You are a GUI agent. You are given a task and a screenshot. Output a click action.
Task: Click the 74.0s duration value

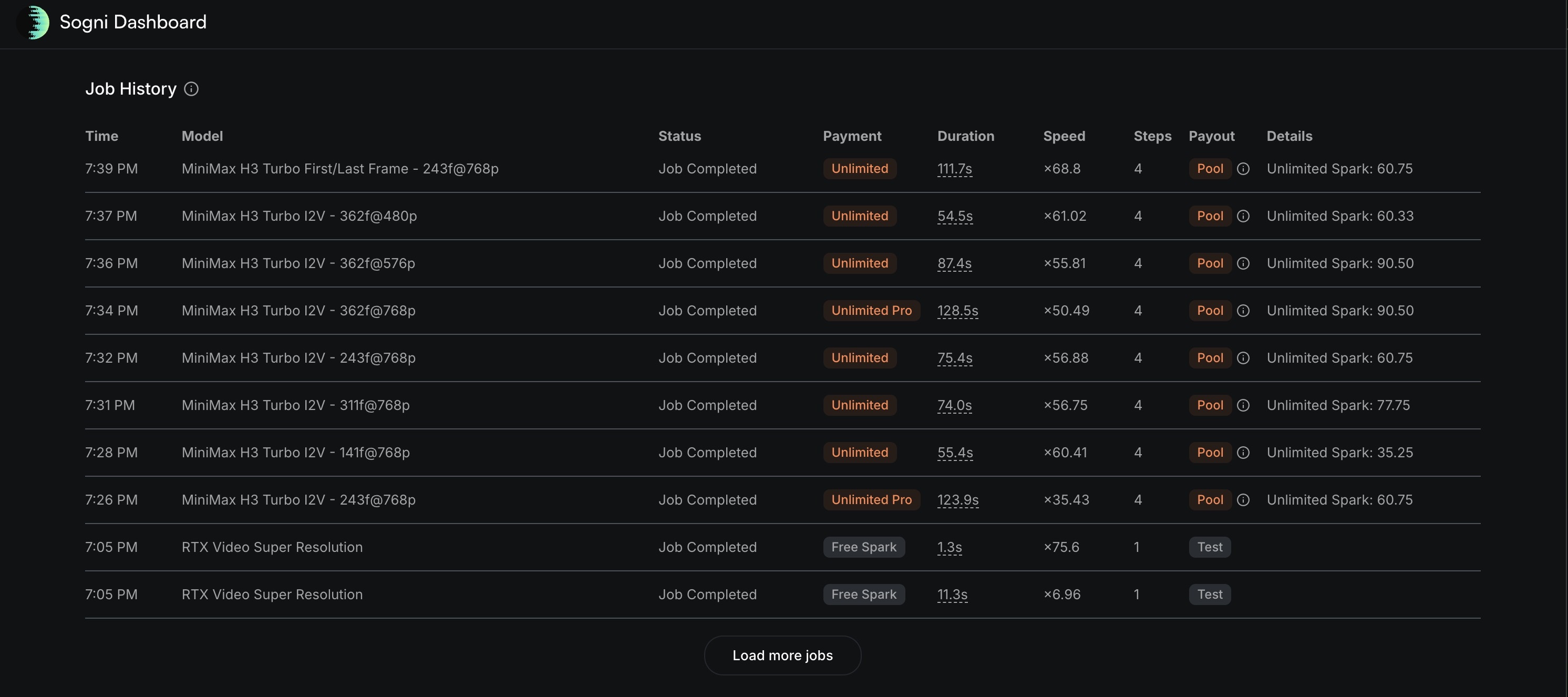click(x=954, y=405)
